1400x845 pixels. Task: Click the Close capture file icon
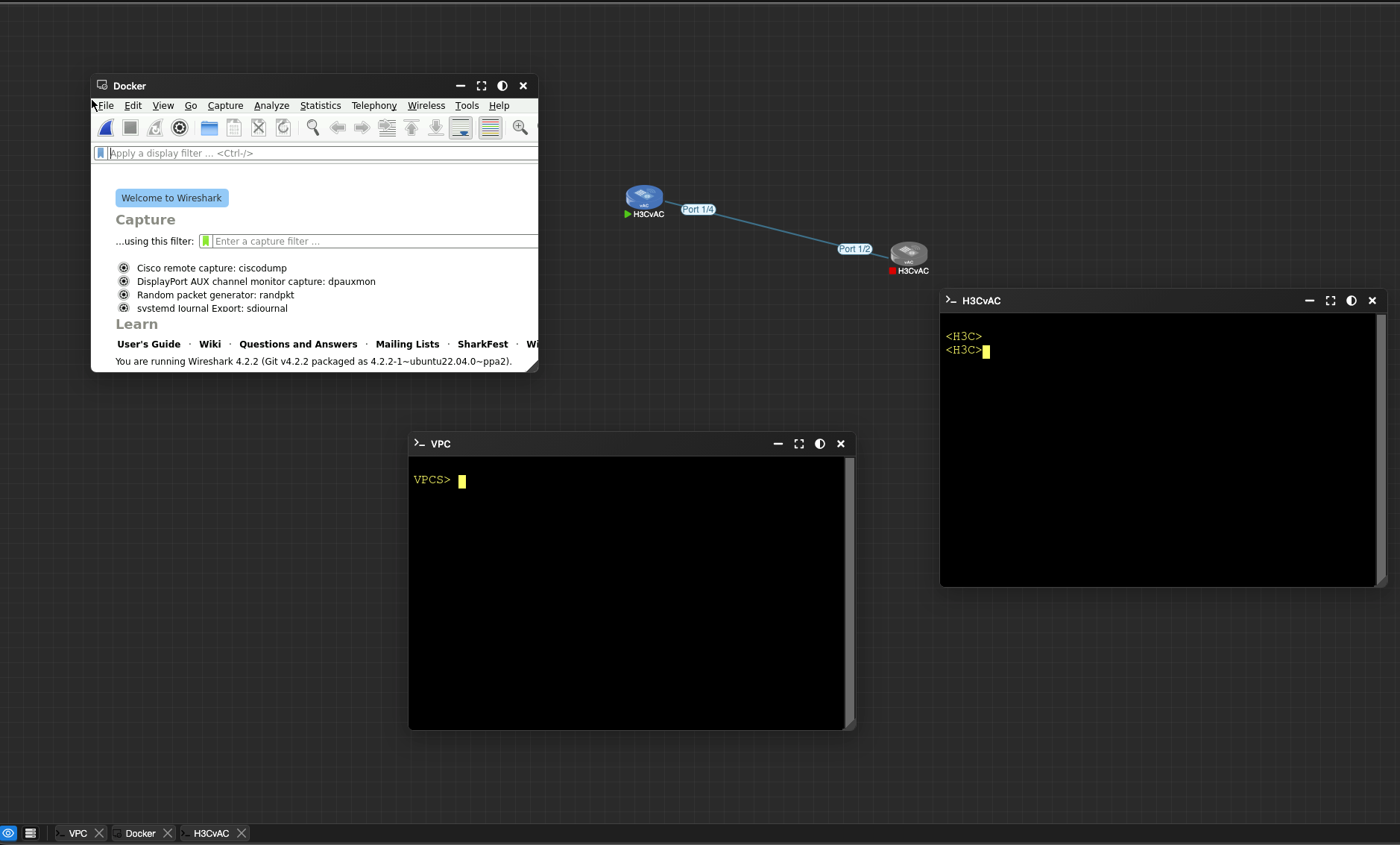coord(259,128)
